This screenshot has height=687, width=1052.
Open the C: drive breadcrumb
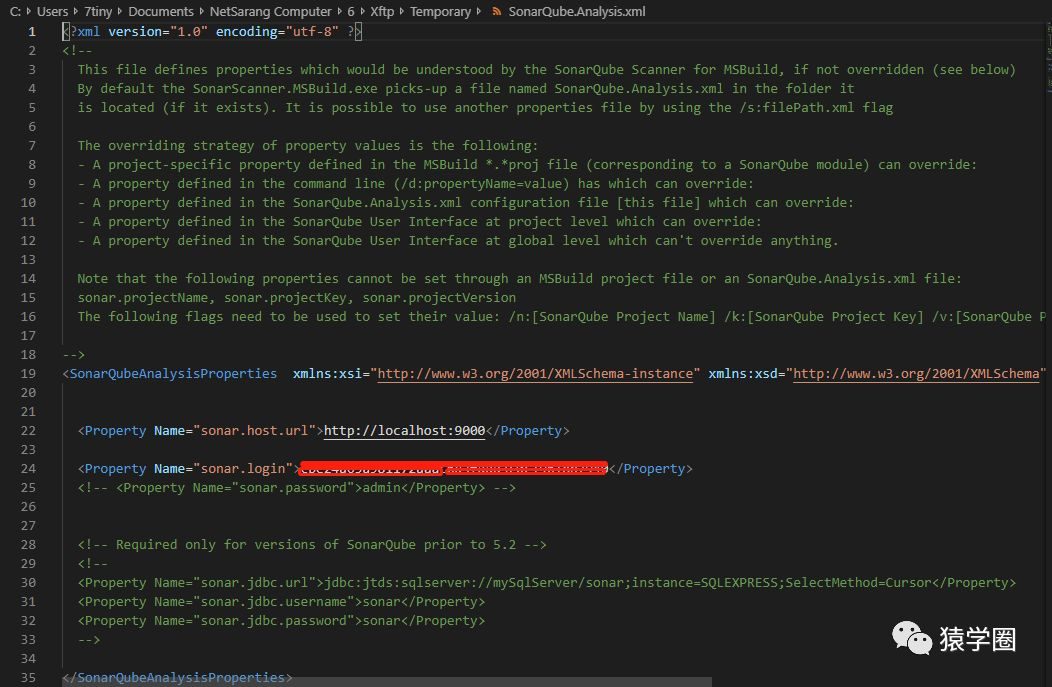(15, 11)
